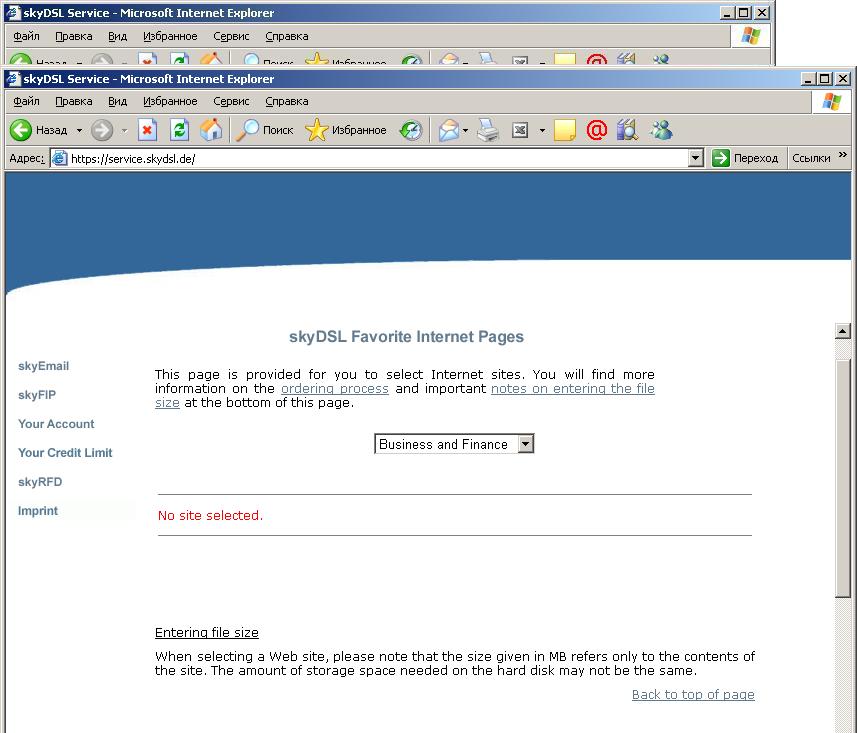857x733 pixels.
Task: Open skyEmail in sidebar
Action: click(x=43, y=366)
